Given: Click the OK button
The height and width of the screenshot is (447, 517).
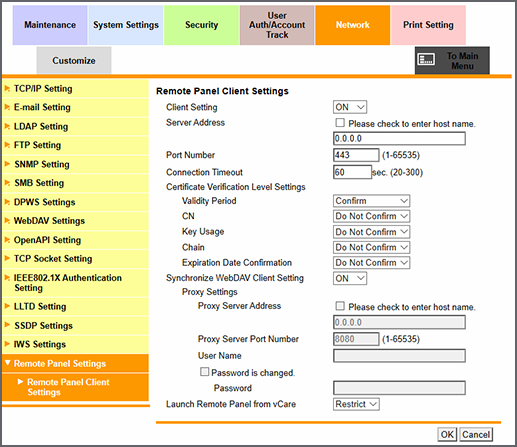Looking at the screenshot, I should [447, 434].
